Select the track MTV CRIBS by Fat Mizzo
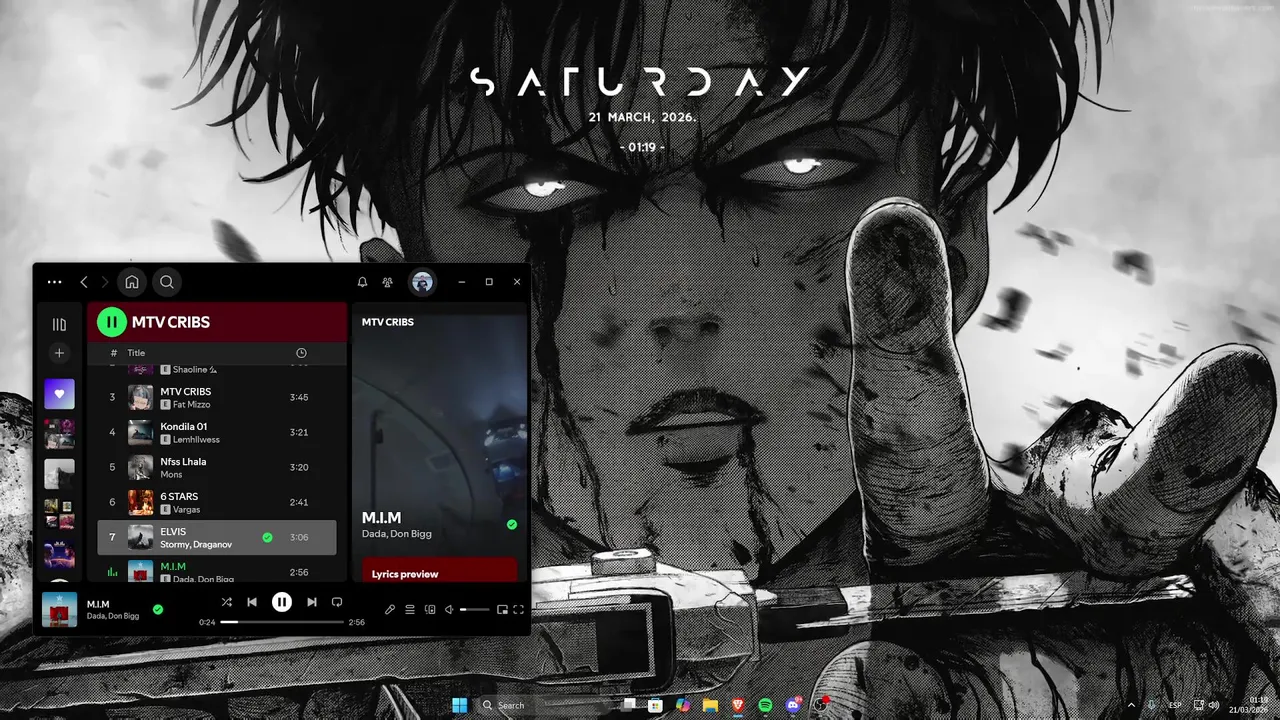1280x720 pixels. tap(217, 397)
